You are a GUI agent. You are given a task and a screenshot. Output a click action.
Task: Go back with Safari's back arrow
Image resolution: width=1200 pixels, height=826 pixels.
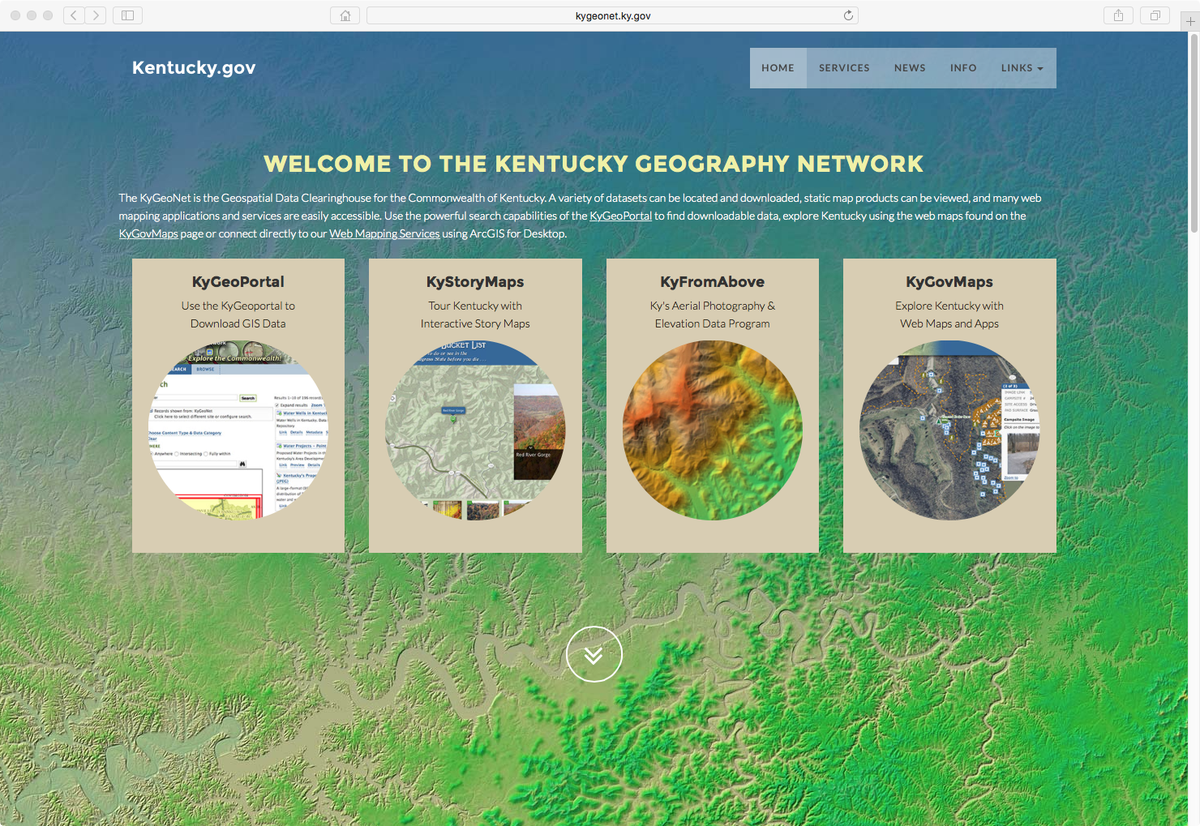point(75,15)
